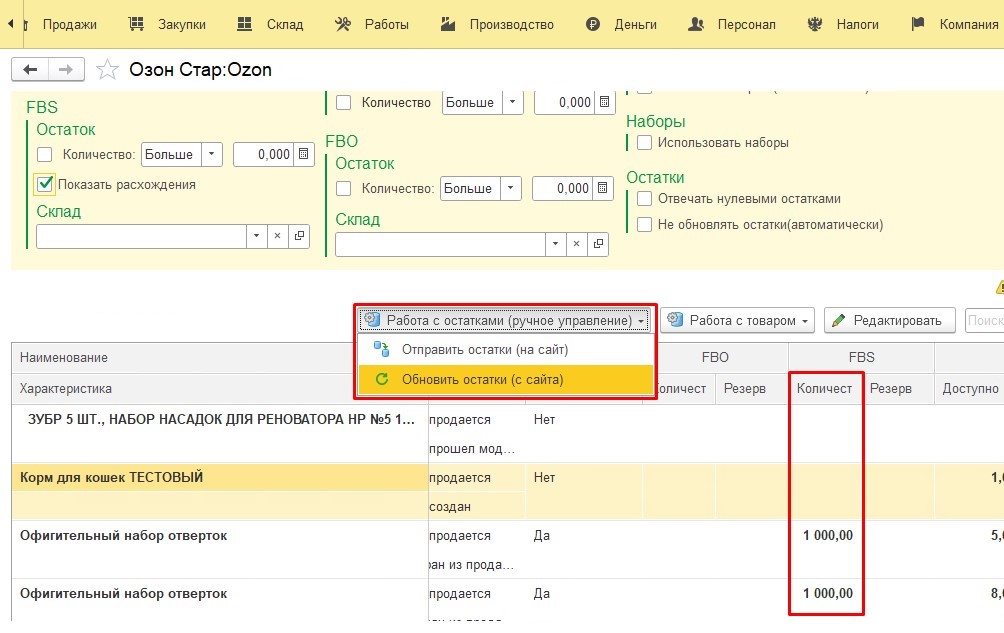Open the selected FBS Склад item
Viewport: 1004px width, 633px height.
(299, 236)
